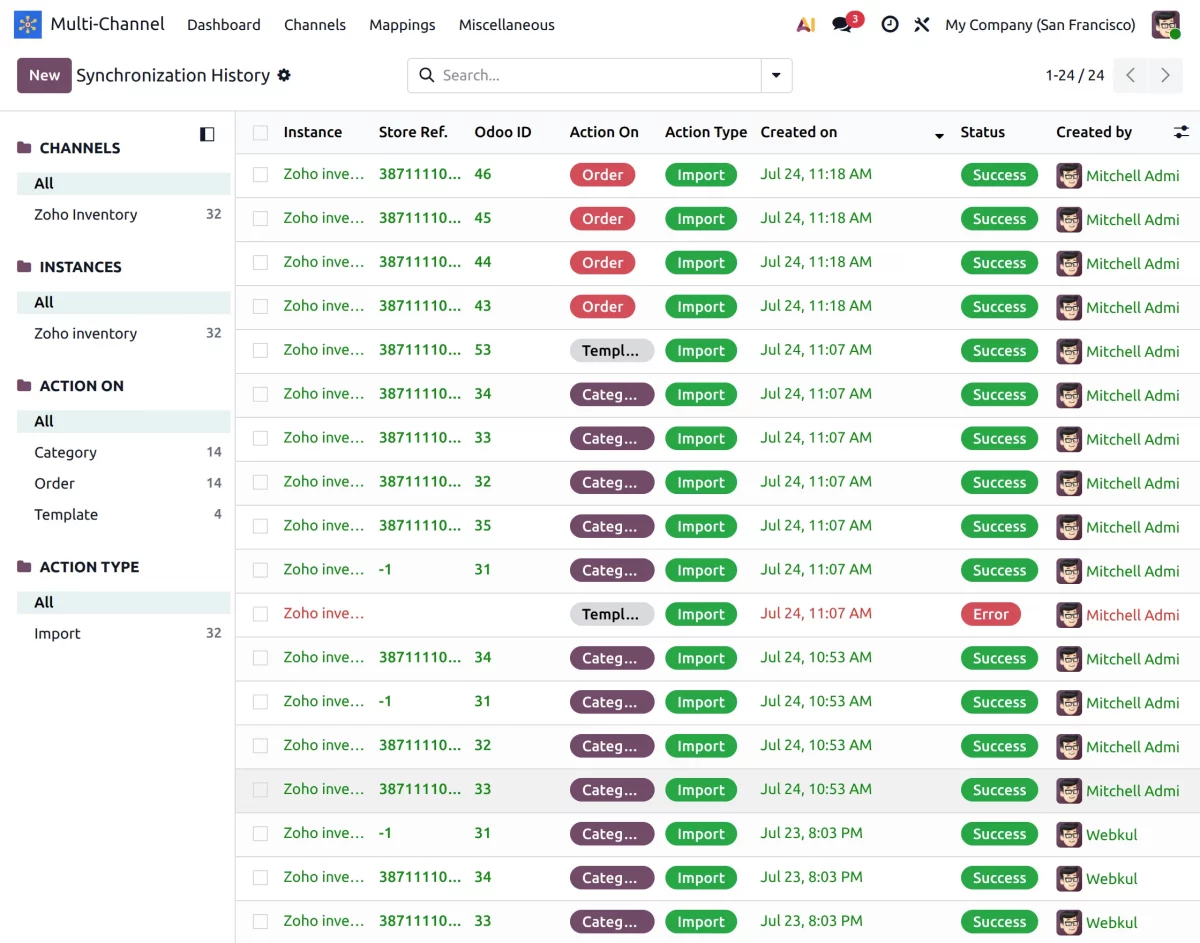Click the Import badge in Odoo ID 45 row

pos(701,219)
